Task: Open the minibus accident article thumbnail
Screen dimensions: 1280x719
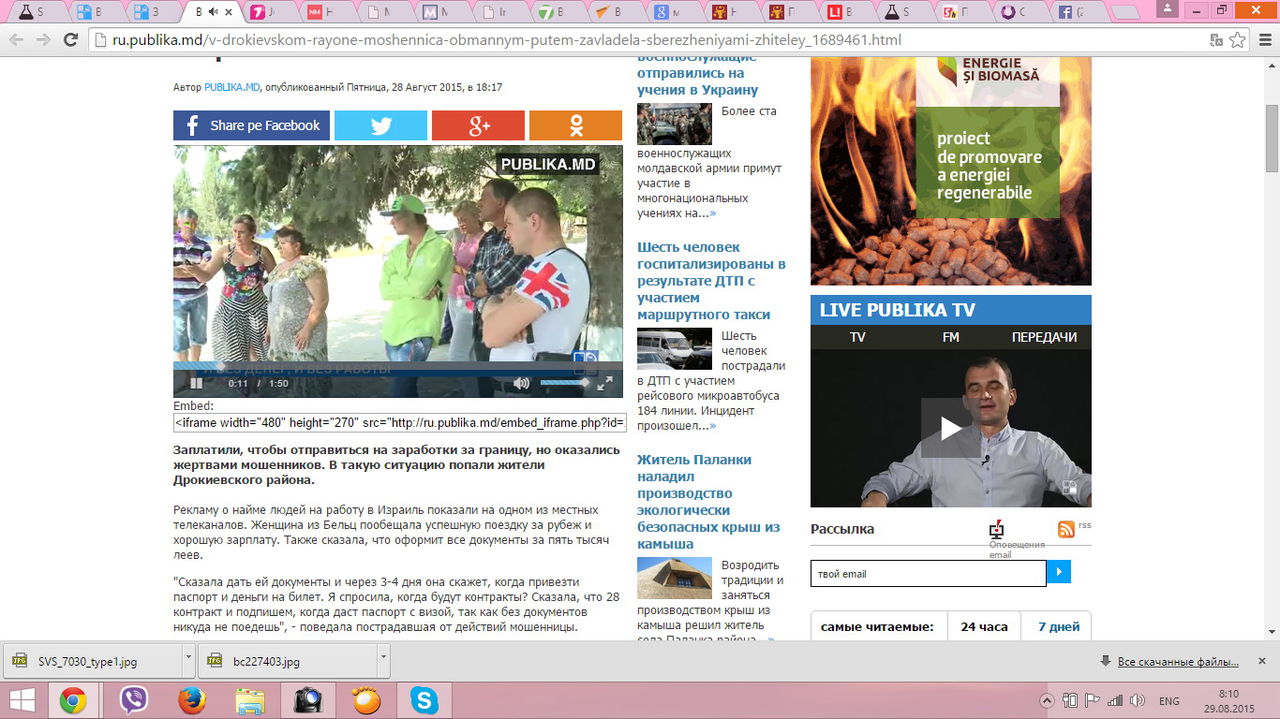Action: coord(674,349)
